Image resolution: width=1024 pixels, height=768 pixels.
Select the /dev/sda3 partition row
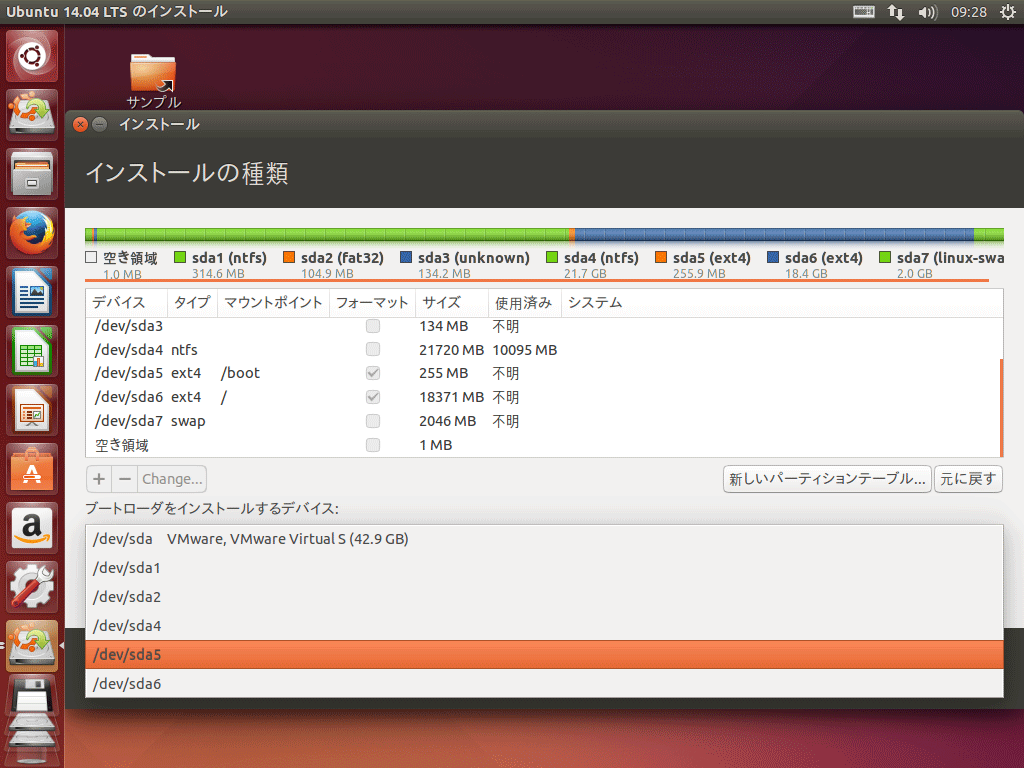(x=543, y=326)
